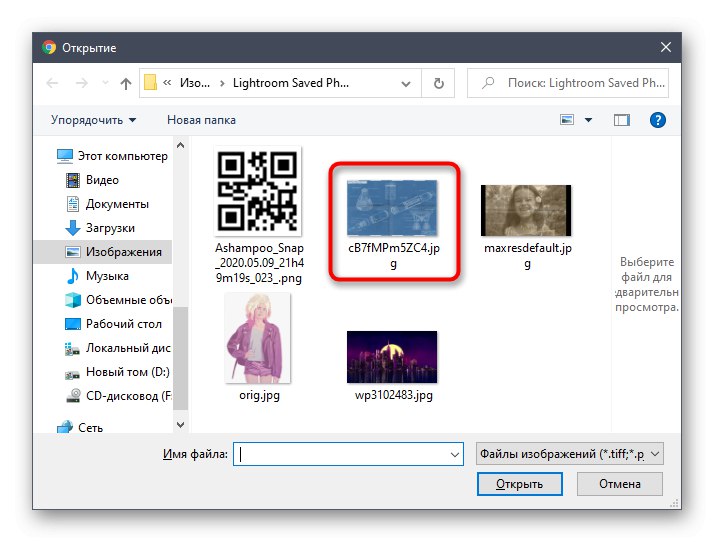The width and height of the screenshot is (714, 542).
Task: Click the Forward navigation arrow
Action: pyautogui.click(x=82, y=83)
